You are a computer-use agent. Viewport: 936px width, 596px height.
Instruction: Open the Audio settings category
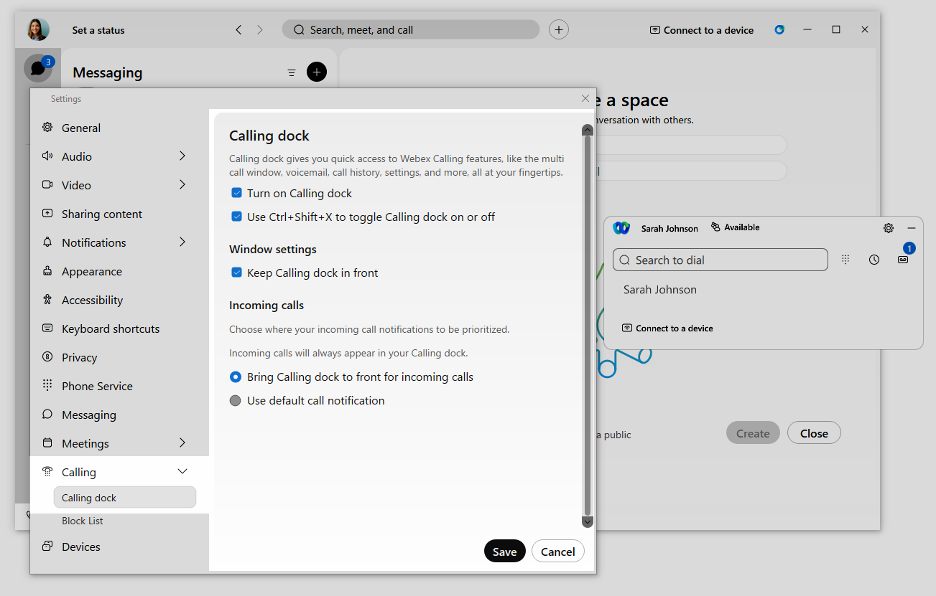click(76, 156)
